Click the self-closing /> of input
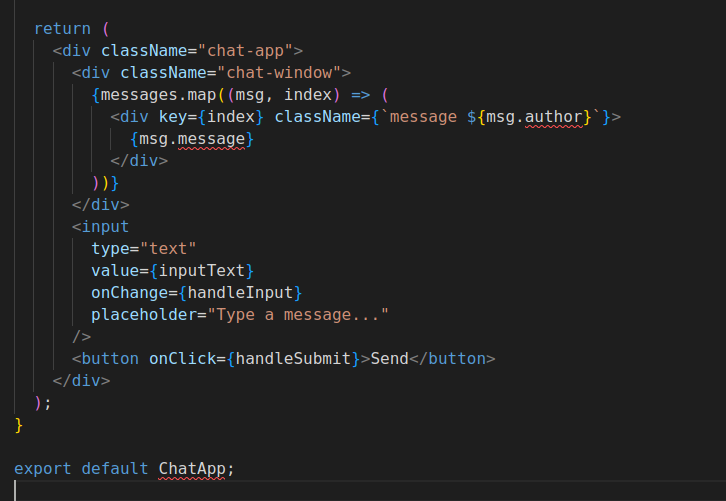The width and height of the screenshot is (726, 501). (81, 336)
